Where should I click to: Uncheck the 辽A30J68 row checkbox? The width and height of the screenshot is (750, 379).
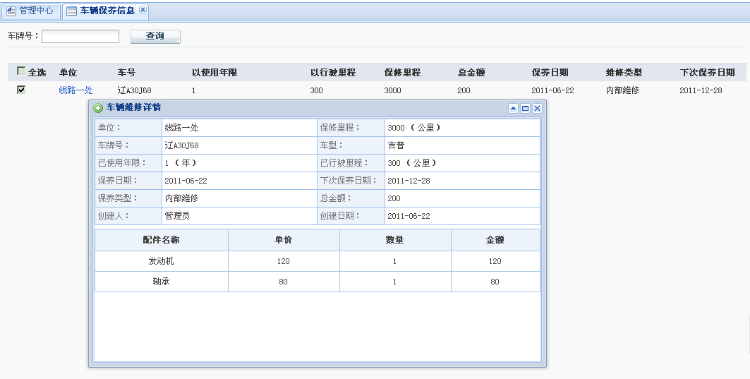coord(21,89)
